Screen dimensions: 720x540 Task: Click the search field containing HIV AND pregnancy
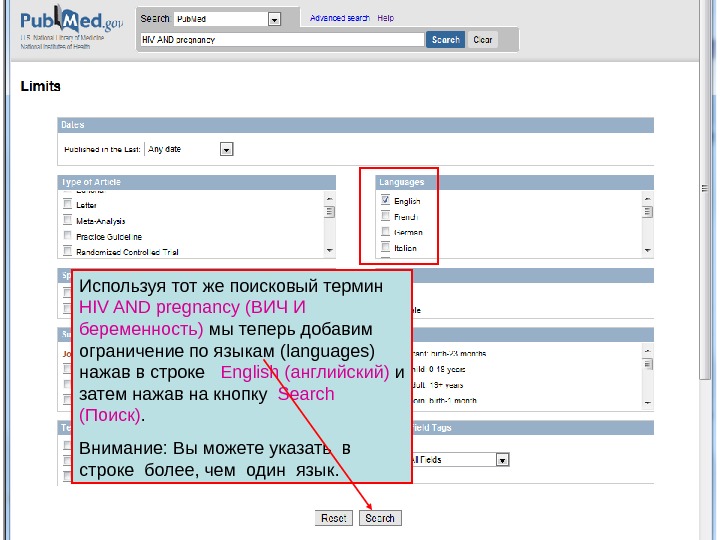point(282,40)
